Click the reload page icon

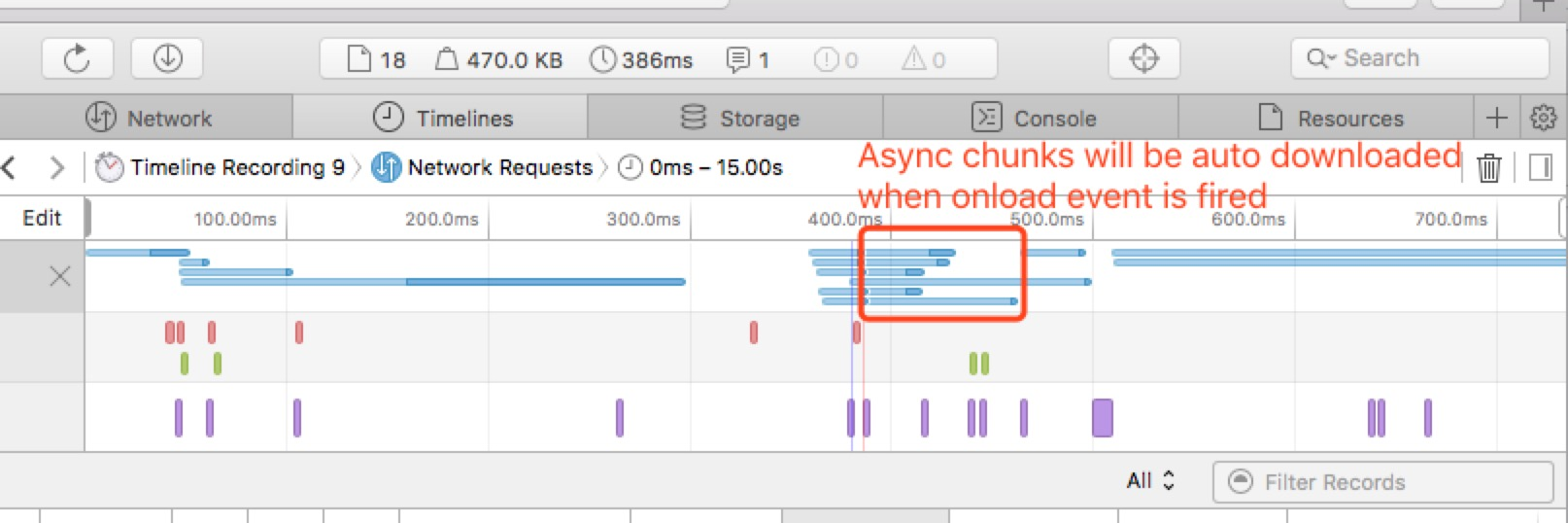tap(77, 59)
